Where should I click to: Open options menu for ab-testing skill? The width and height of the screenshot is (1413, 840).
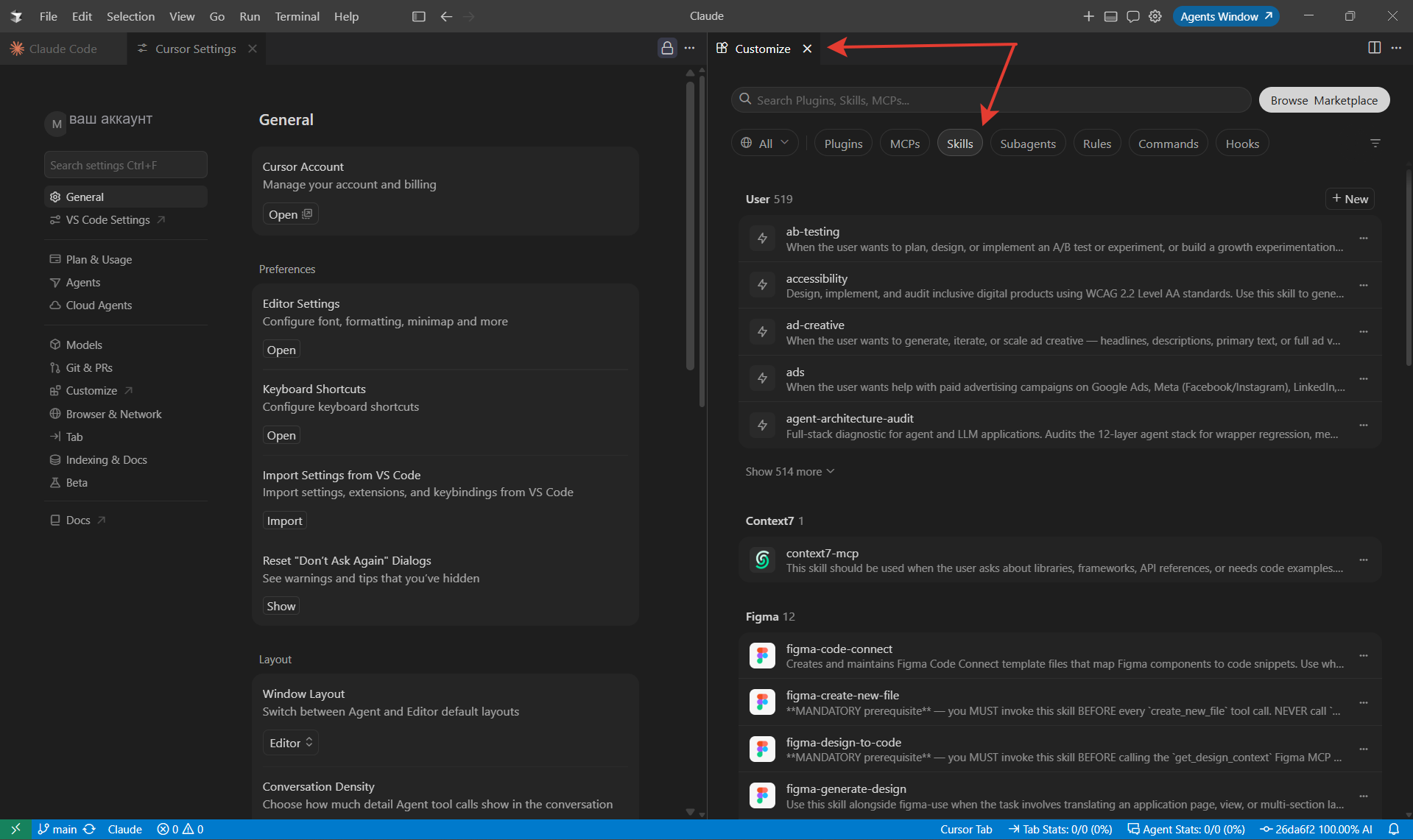click(x=1364, y=239)
